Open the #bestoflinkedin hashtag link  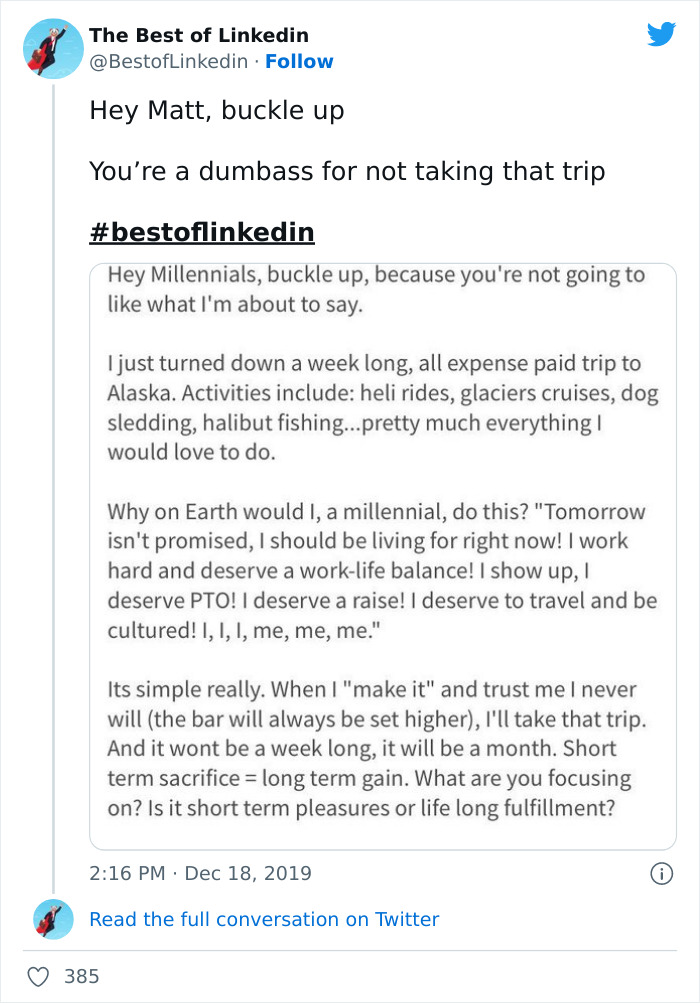202,233
